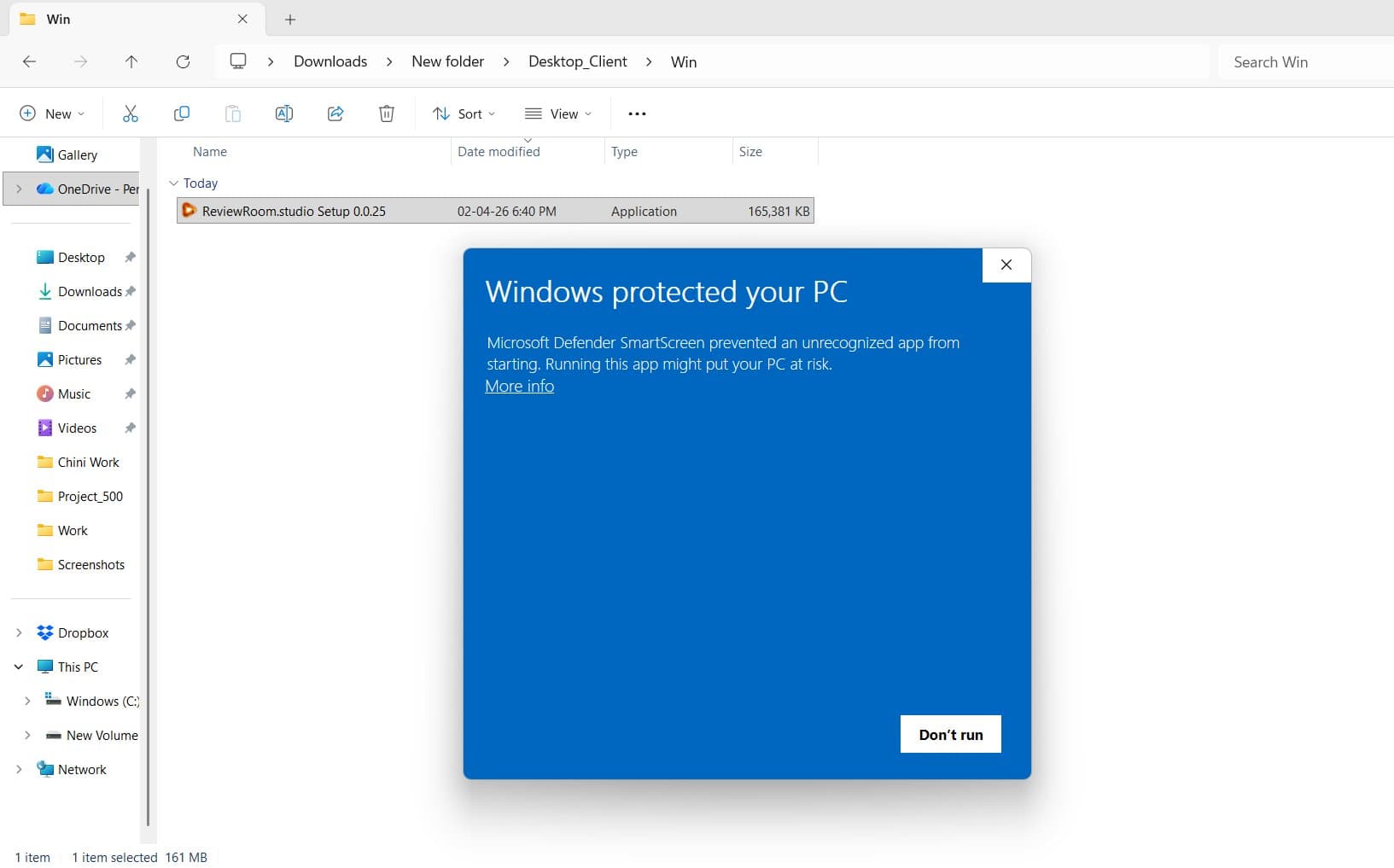
Task: Click the This PC monitor icon in address bar
Action: pyautogui.click(x=238, y=61)
